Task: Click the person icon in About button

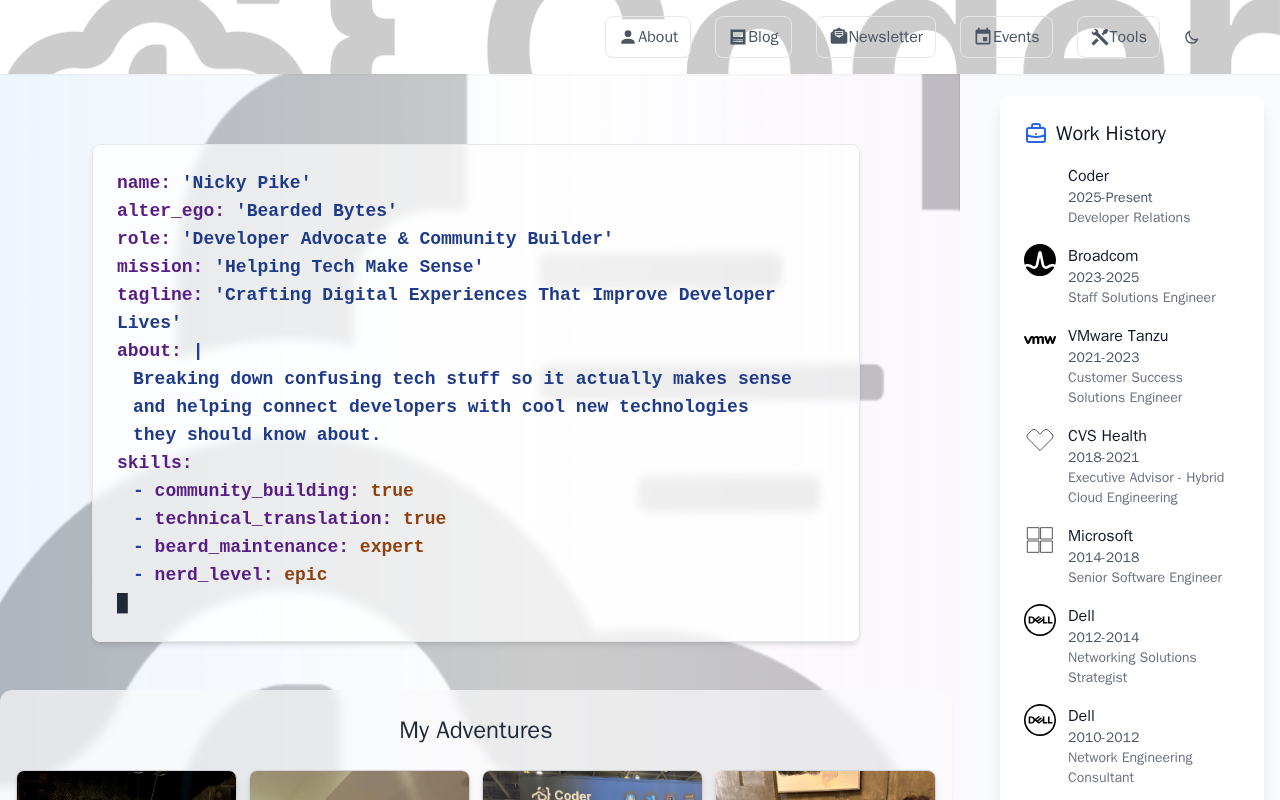Action: click(628, 37)
